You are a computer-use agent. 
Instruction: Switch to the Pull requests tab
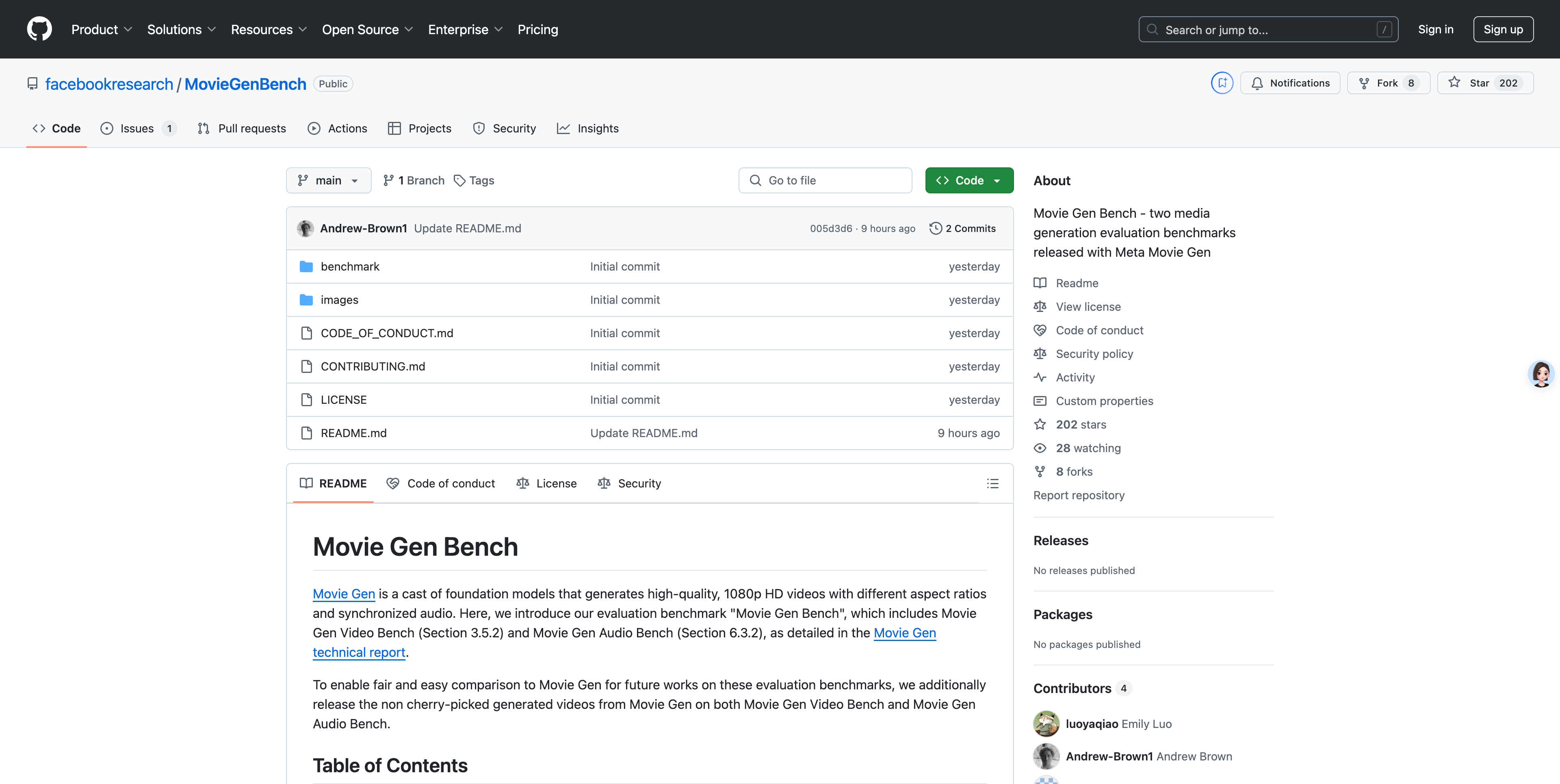242,128
